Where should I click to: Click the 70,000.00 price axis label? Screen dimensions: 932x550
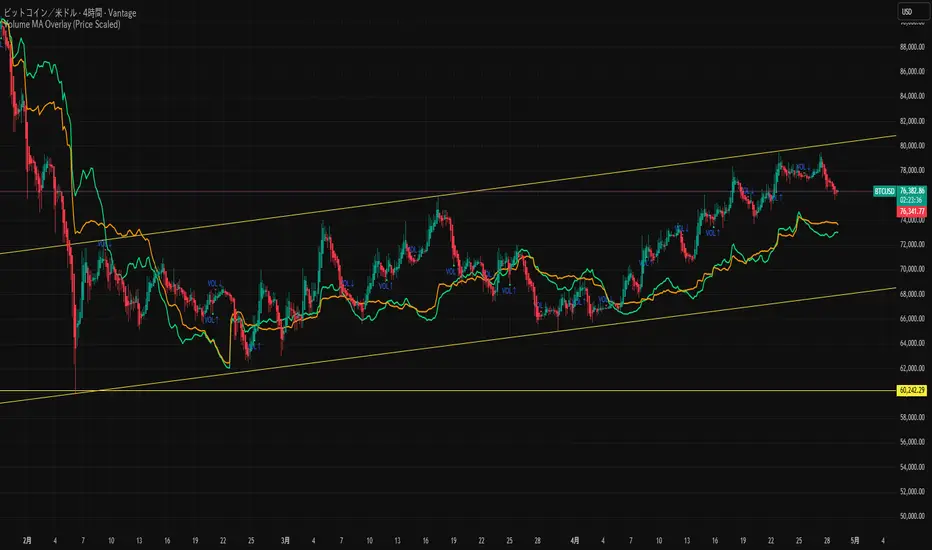912,269
